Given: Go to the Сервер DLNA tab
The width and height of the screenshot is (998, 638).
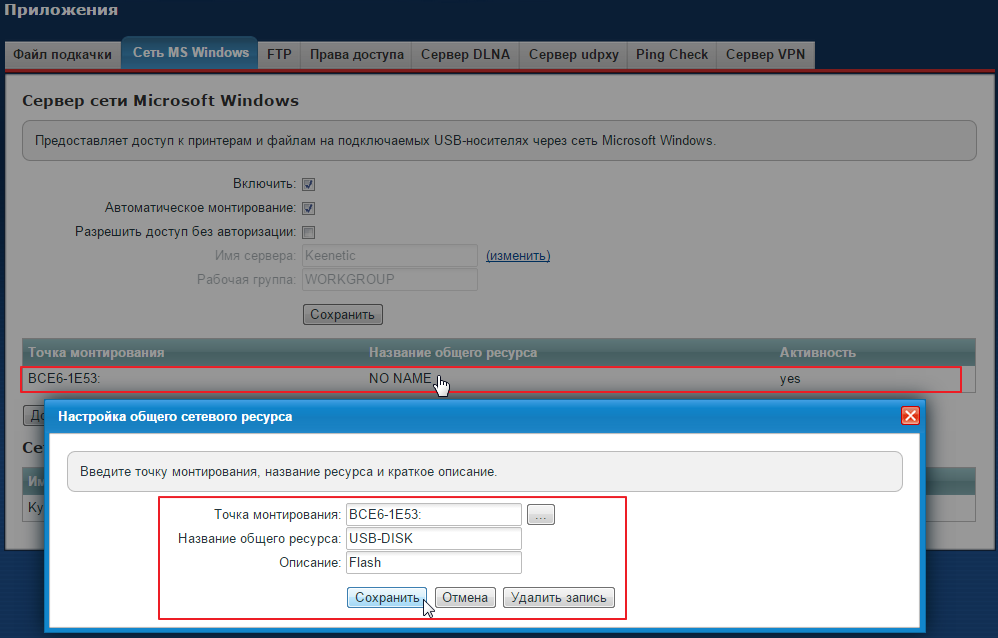Looking at the screenshot, I should point(465,55).
